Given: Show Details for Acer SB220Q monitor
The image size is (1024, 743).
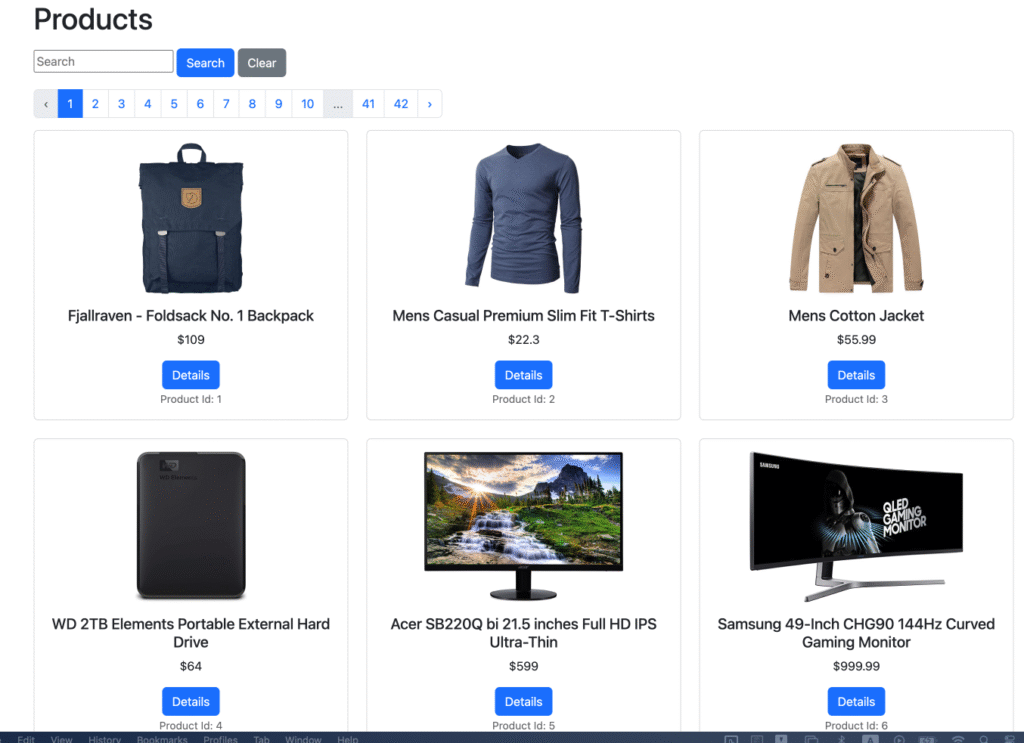Looking at the screenshot, I should (x=523, y=702).
